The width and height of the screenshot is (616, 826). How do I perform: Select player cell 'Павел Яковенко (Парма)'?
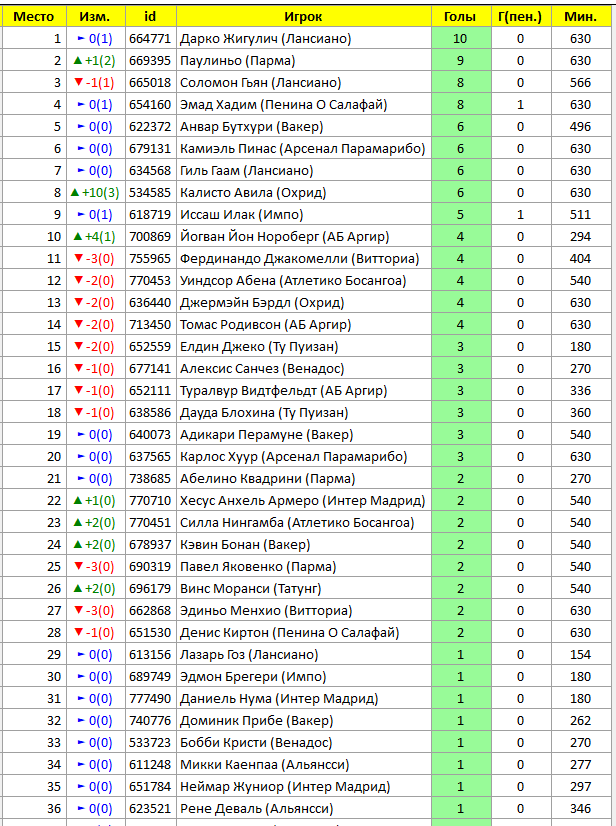coord(304,566)
